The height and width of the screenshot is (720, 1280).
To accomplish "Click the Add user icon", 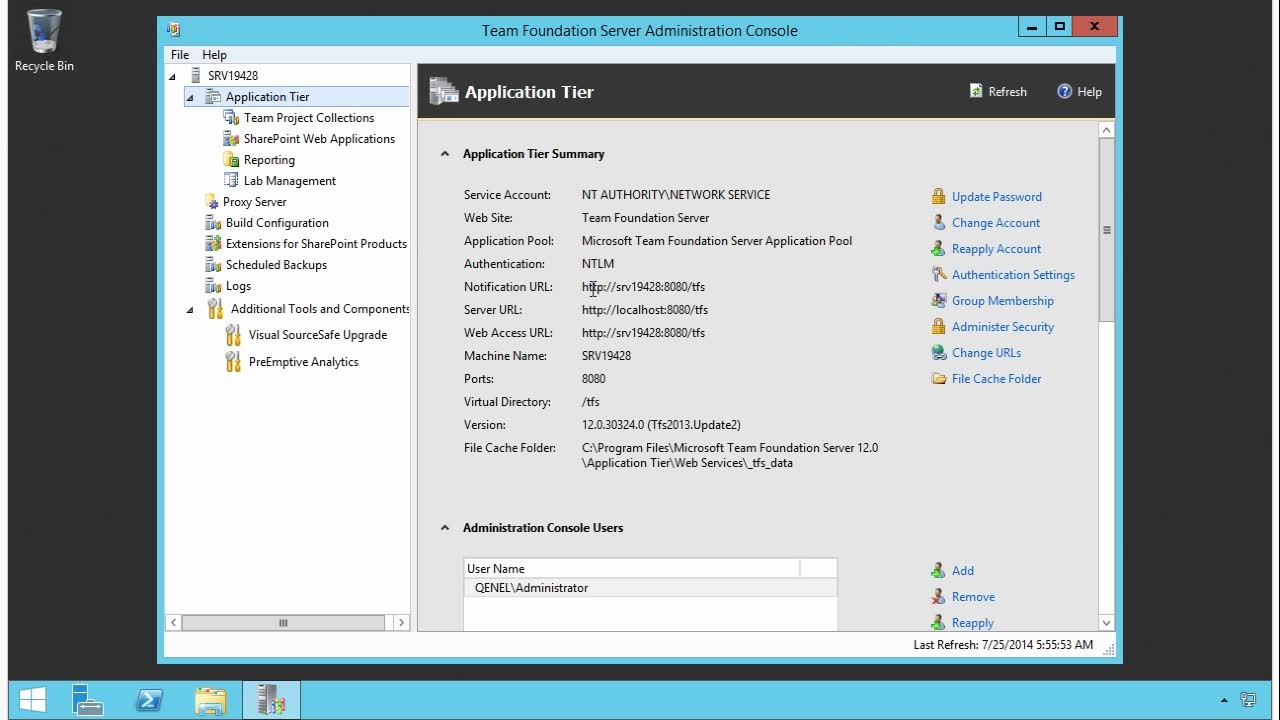I will click(938, 571).
